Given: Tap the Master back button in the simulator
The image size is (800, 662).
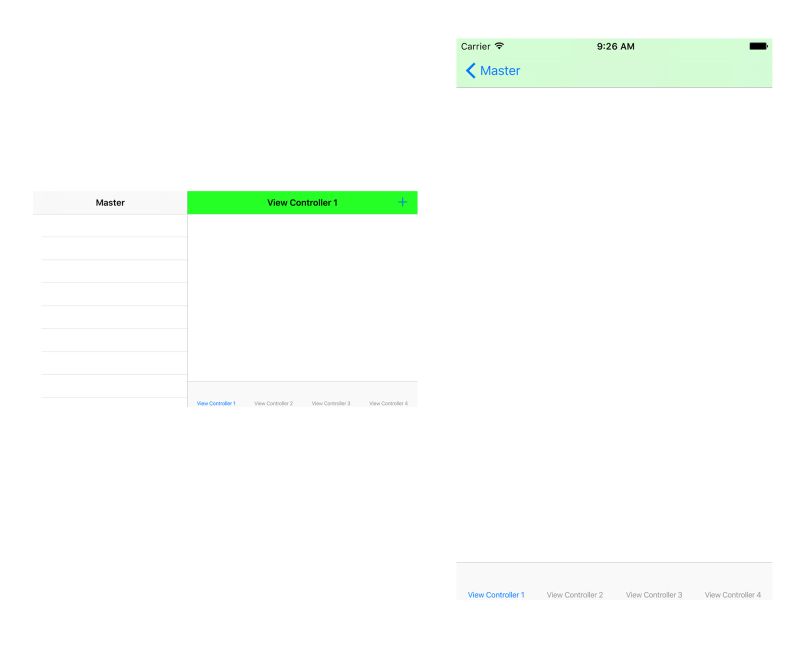Looking at the screenshot, I should 493,70.
